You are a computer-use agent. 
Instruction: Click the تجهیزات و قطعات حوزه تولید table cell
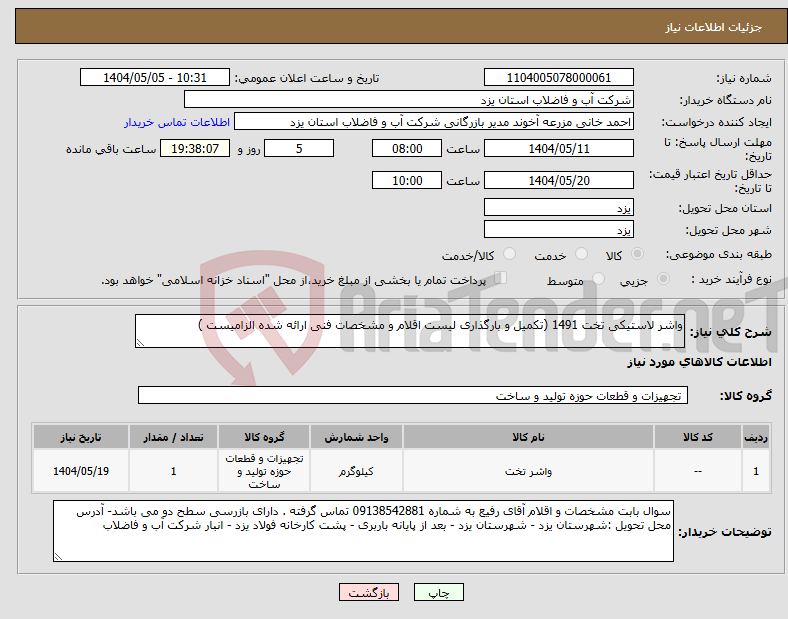click(x=264, y=471)
